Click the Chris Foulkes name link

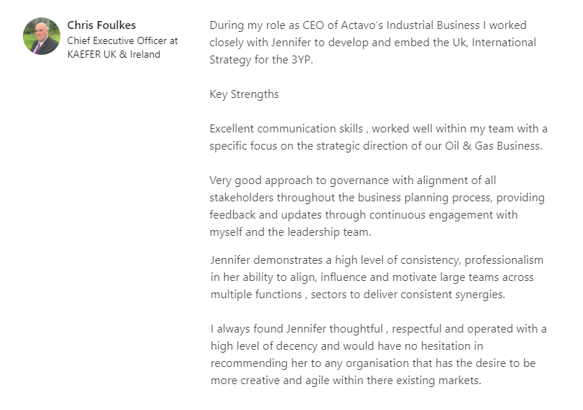point(102,25)
